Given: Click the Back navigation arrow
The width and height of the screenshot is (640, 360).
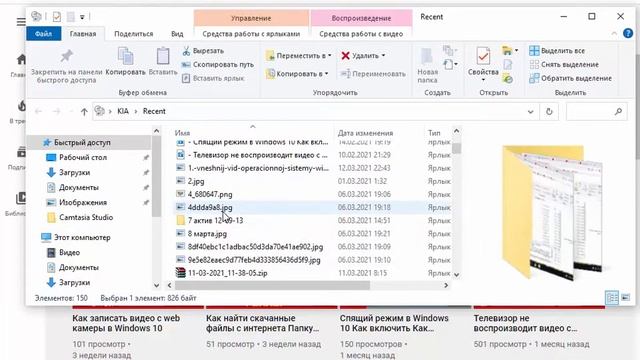Looking at the screenshot, I should coord(39,111).
